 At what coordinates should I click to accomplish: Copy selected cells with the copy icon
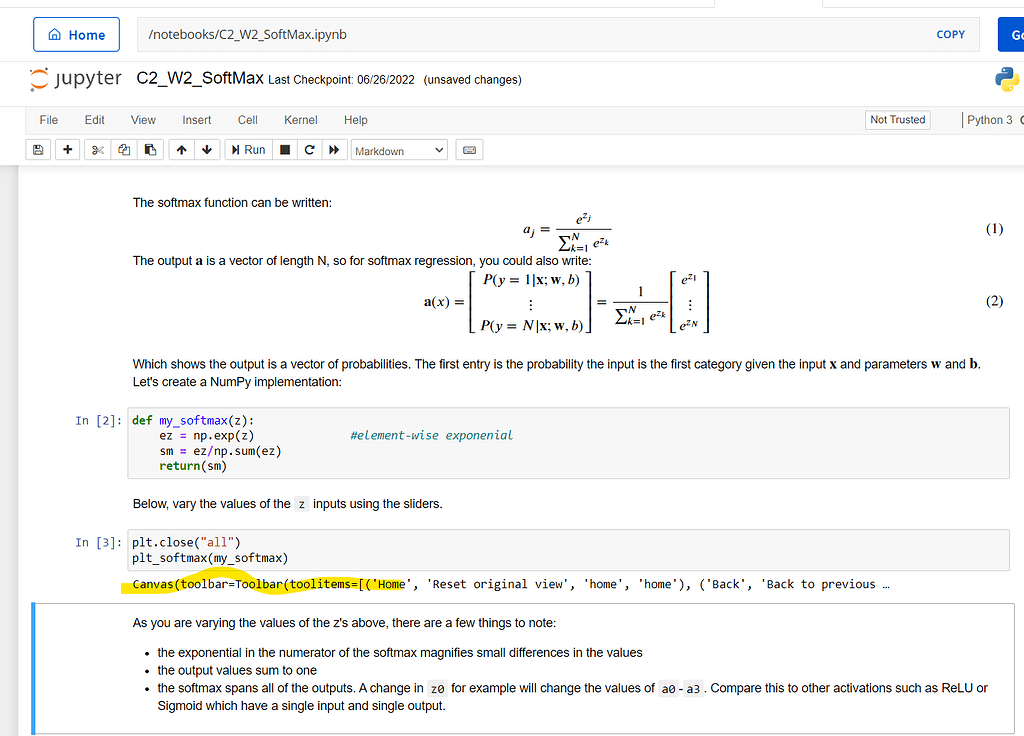pyautogui.click(x=123, y=149)
